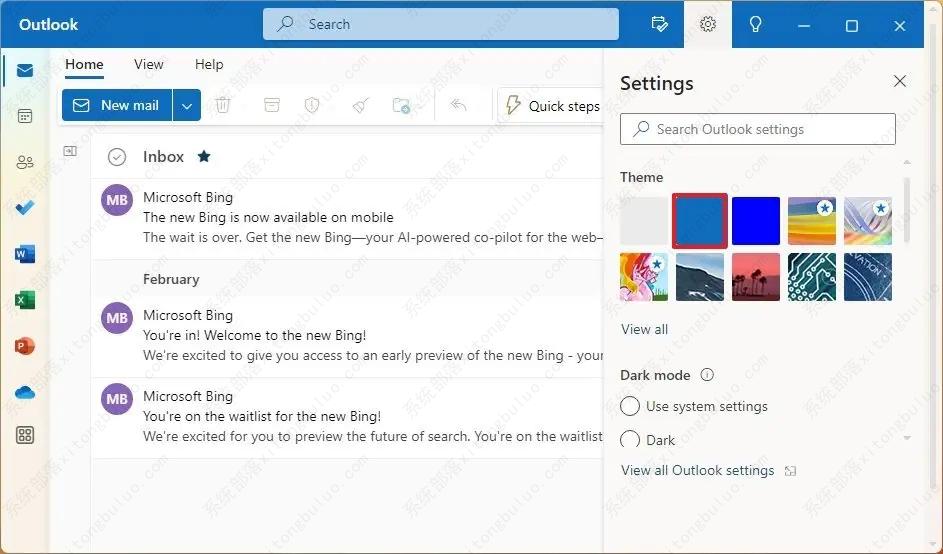Screen dimensions: 943x554
Task: Choose the colorful unicorn cartoon theme
Action: pos(644,277)
